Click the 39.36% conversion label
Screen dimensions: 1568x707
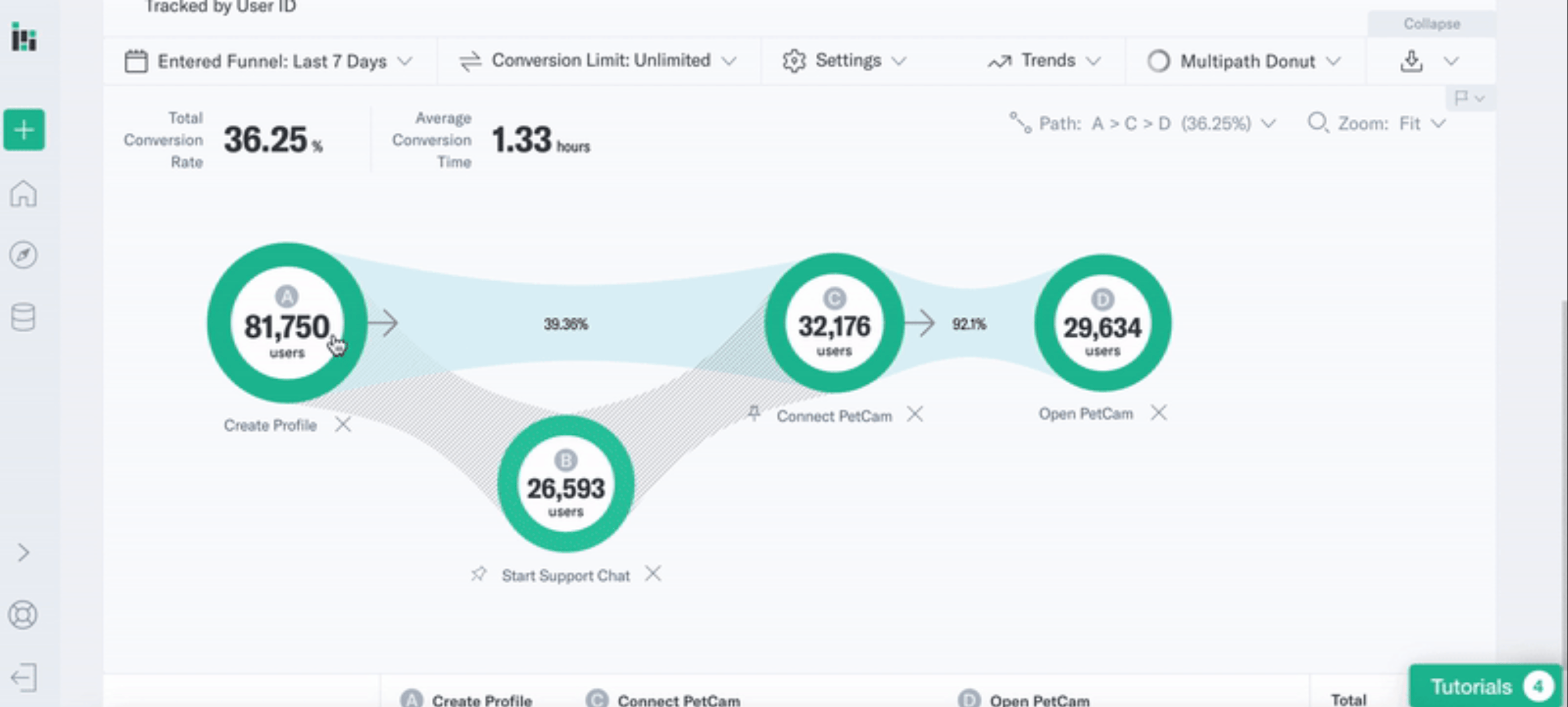(x=566, y=324)
